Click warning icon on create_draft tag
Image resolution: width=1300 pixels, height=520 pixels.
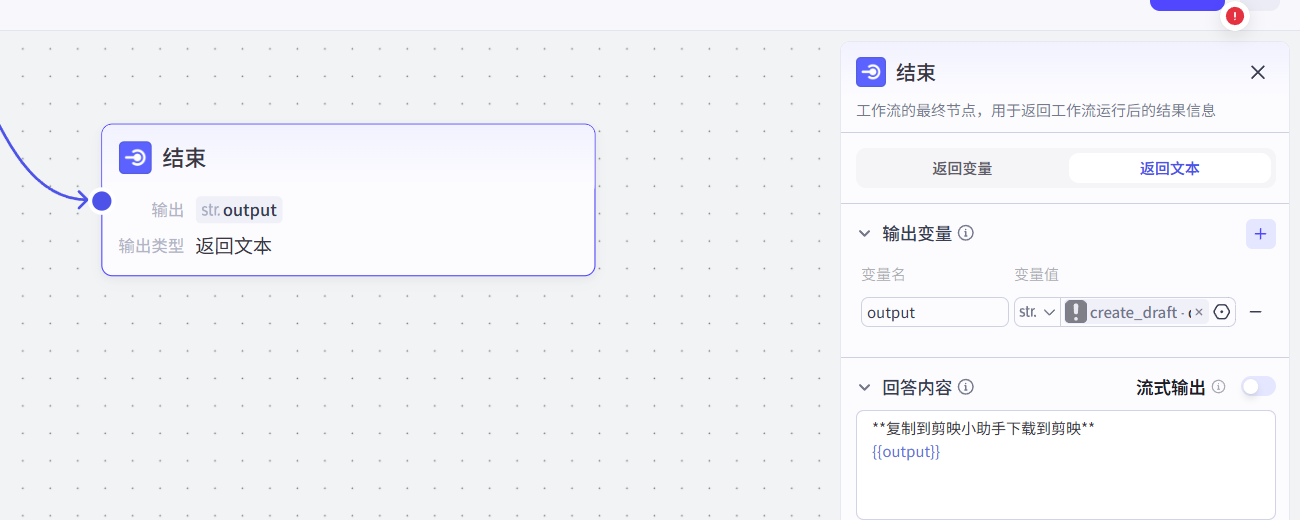pyautogui.click(x=1076, y=312)
